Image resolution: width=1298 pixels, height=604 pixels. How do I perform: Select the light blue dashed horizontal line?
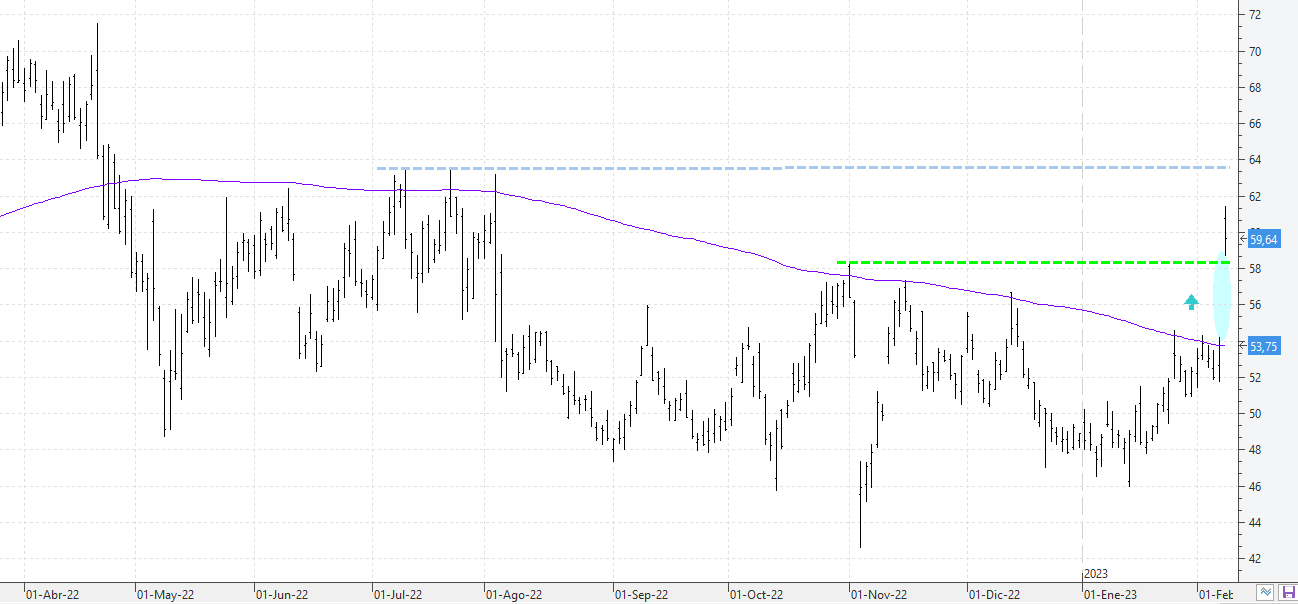[802, 167]
